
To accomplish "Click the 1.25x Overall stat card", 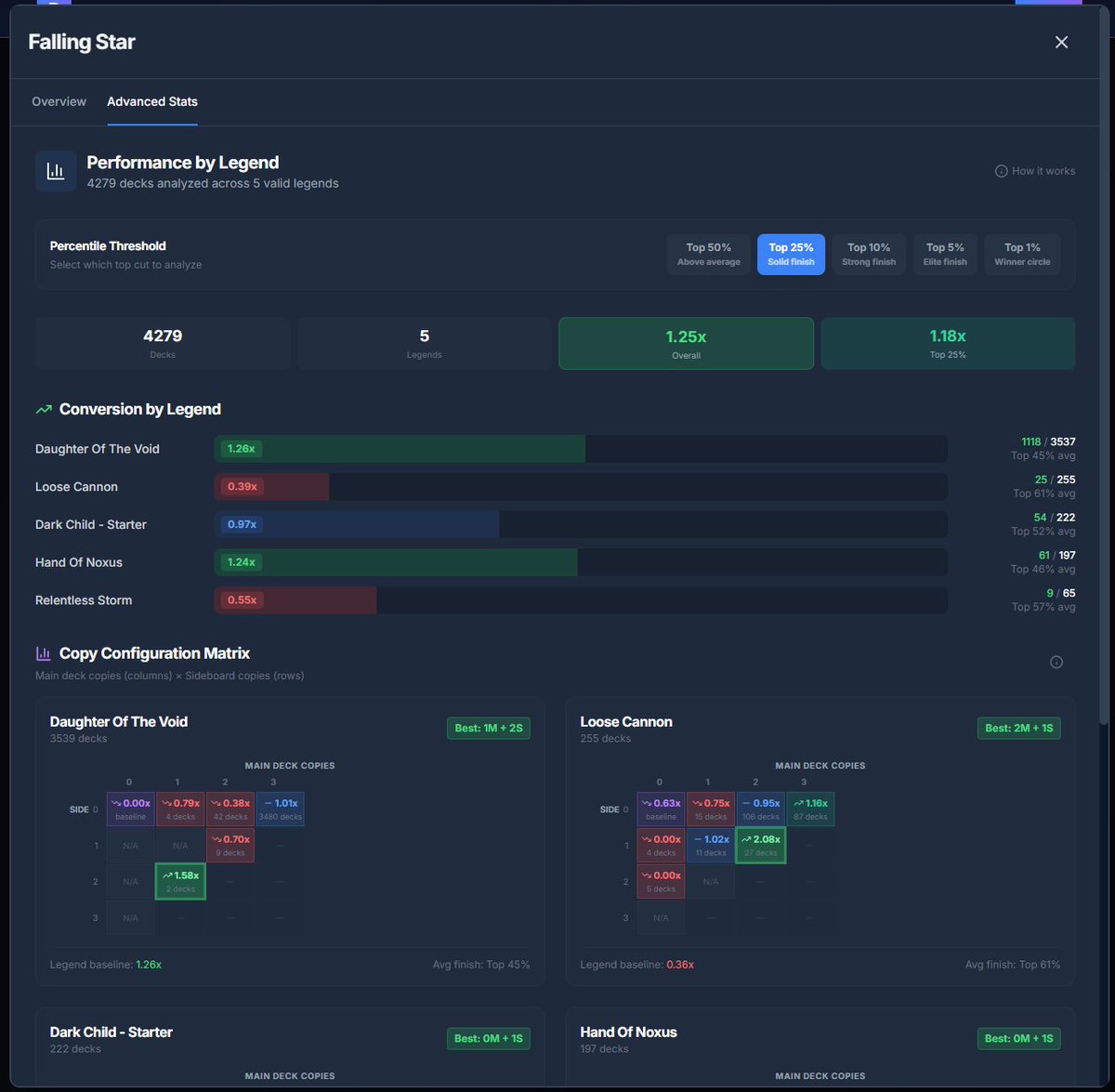I will point(687,344).
